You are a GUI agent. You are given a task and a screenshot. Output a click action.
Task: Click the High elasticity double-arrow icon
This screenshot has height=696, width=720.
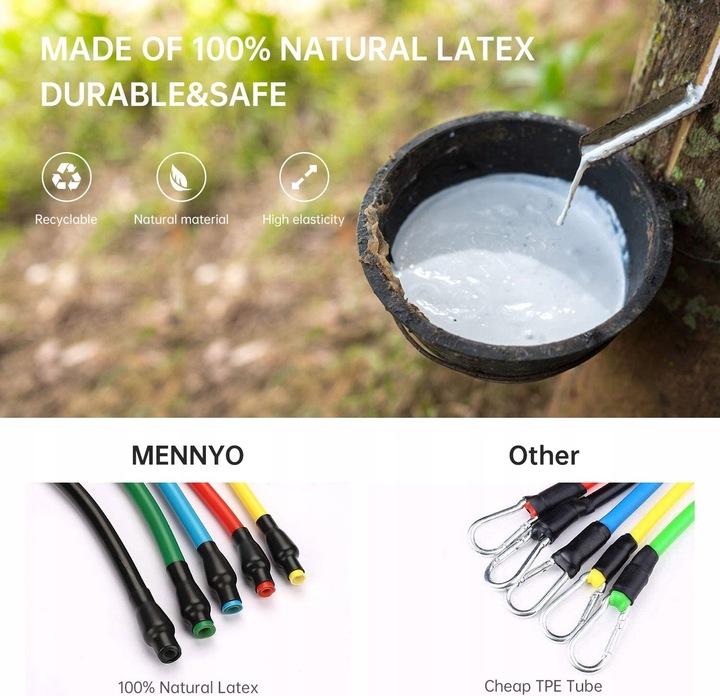[x=304, y=177]
